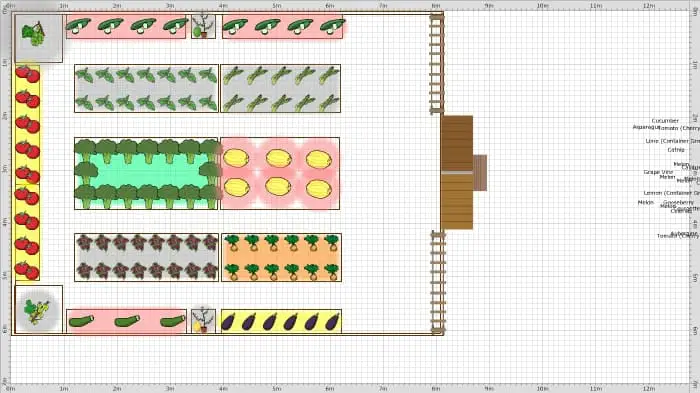700x393 pixels.
Task: Select the lower trellis fence on right garden edge
Action: (438, 282)
